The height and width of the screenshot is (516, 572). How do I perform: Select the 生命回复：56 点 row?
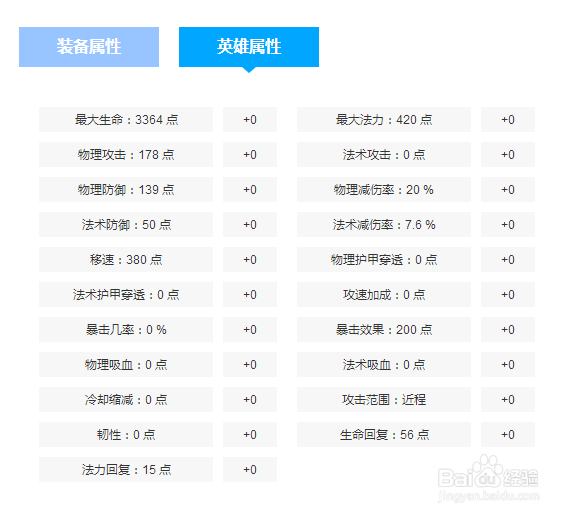coord(384,435)
